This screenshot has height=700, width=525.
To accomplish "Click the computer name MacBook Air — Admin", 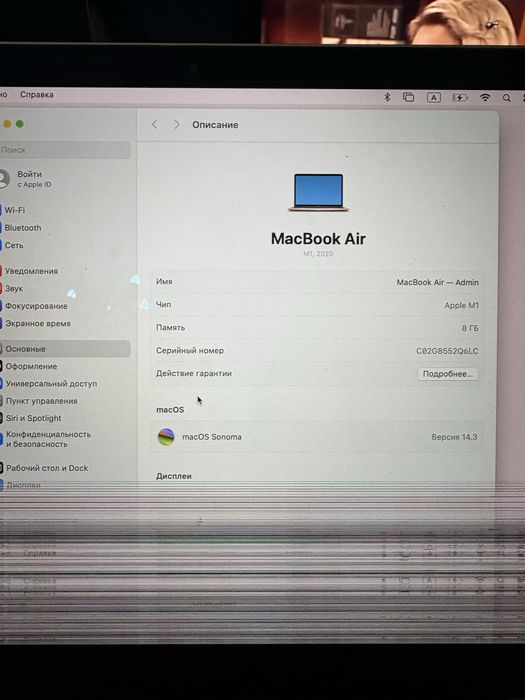I will [438, 282].
